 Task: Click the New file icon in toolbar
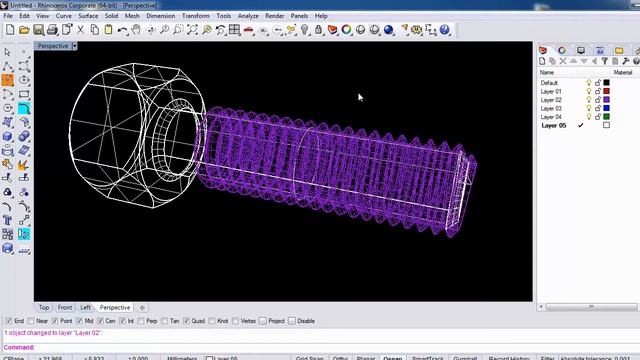click(10, 29)
